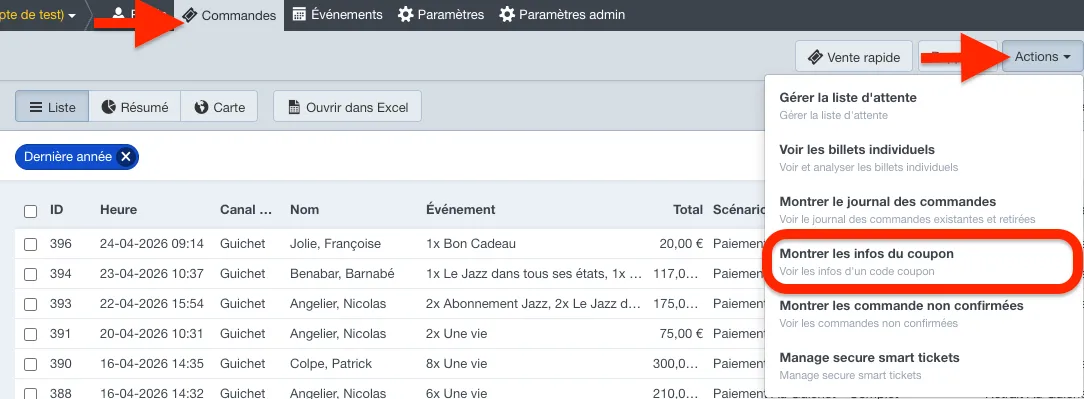Click the event 1x Bon Cadeau
Screen dimensions: 1084x399
click(x=471, y=244)
